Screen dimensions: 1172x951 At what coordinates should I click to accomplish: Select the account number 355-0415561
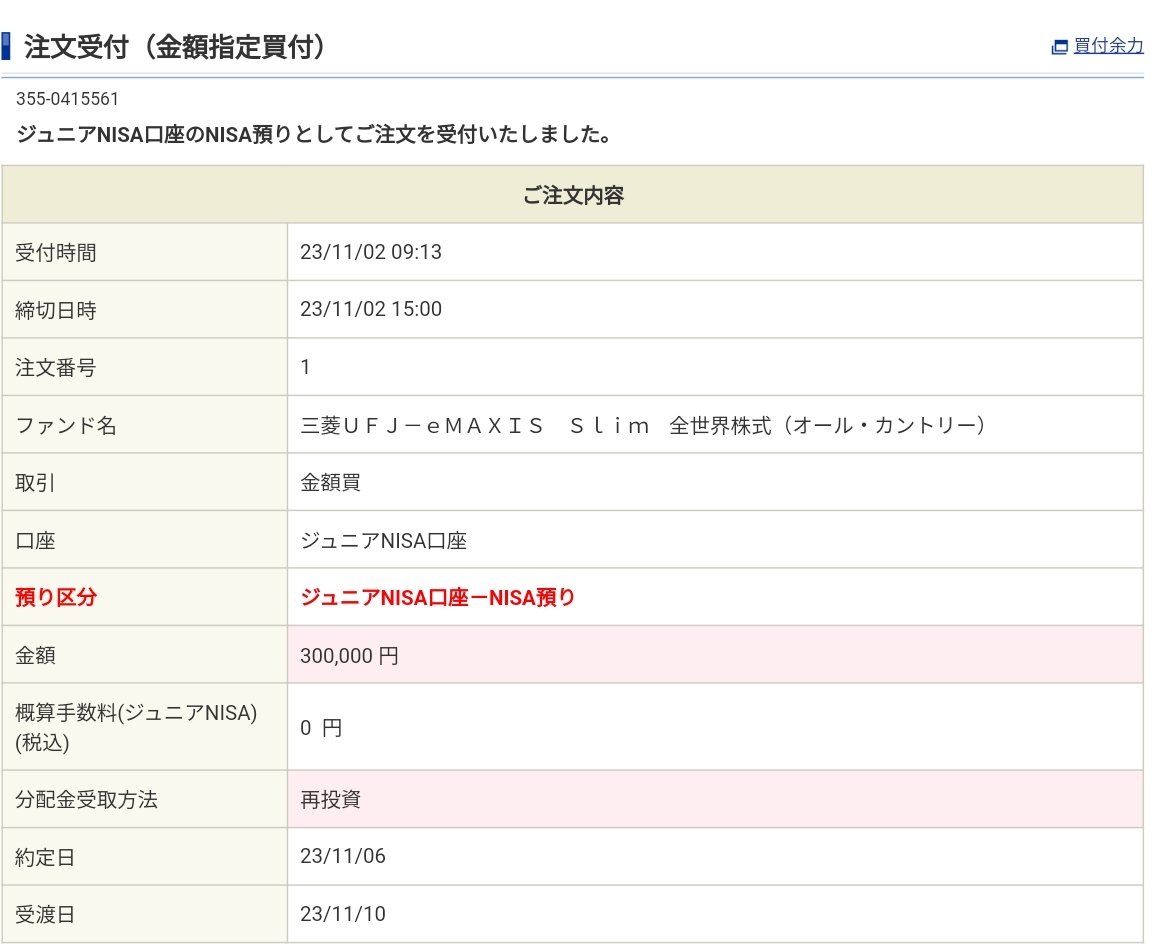(x=67, y=99)
